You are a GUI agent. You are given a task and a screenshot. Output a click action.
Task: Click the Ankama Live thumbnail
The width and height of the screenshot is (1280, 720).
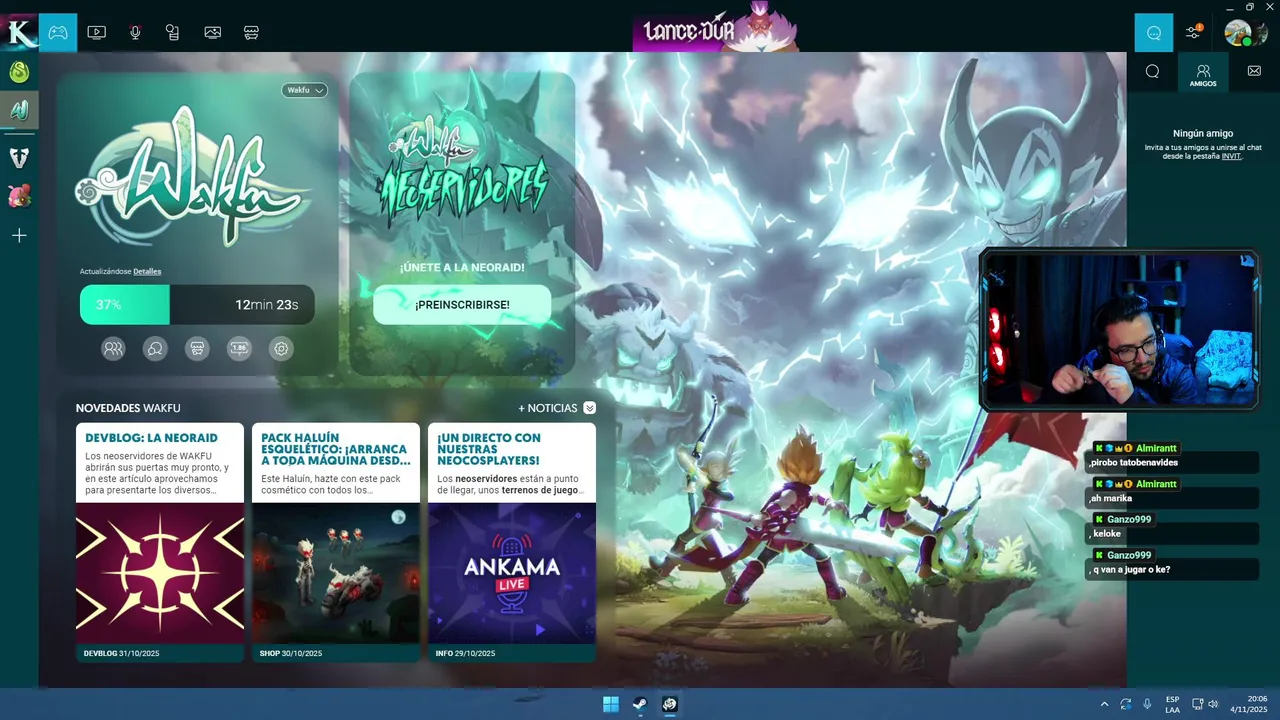512,573
